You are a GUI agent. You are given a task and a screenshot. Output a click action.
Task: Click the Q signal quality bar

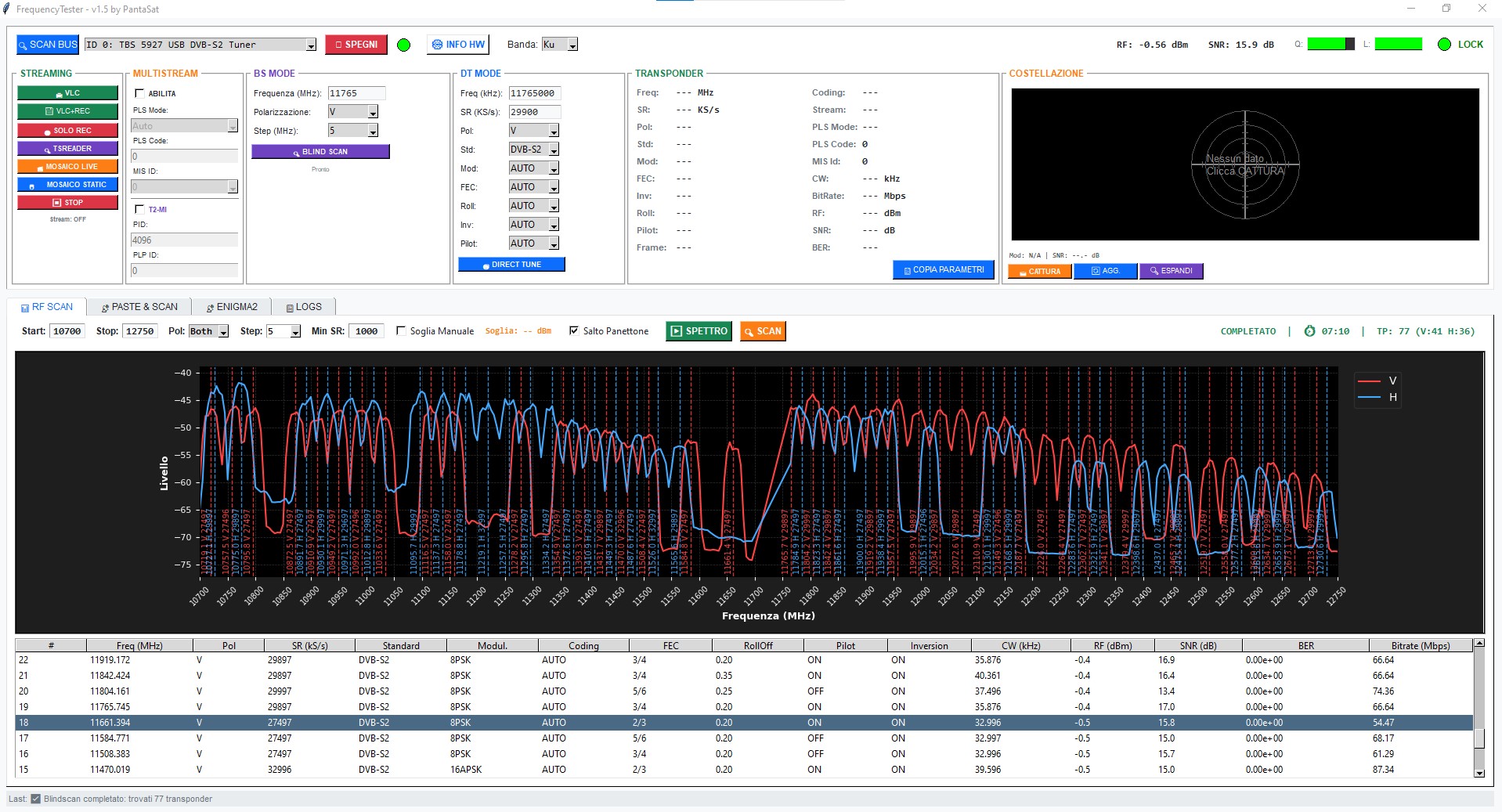[1330, 44]
